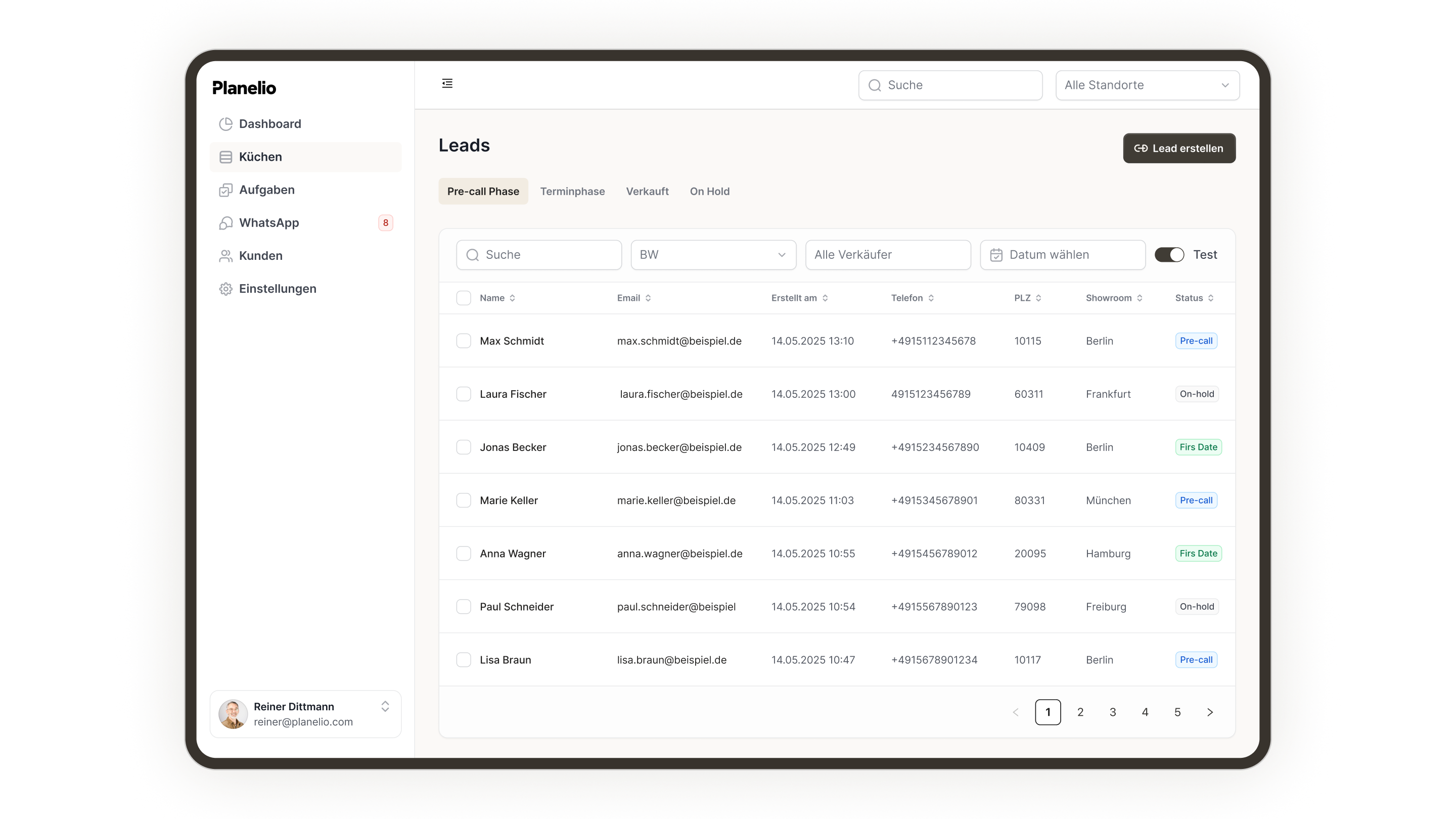Image resolution: width=1456 pixels, height=819 pixels.
Task: Open Dashboard via its pie chart icon
Action: click(x=225, y=124)
